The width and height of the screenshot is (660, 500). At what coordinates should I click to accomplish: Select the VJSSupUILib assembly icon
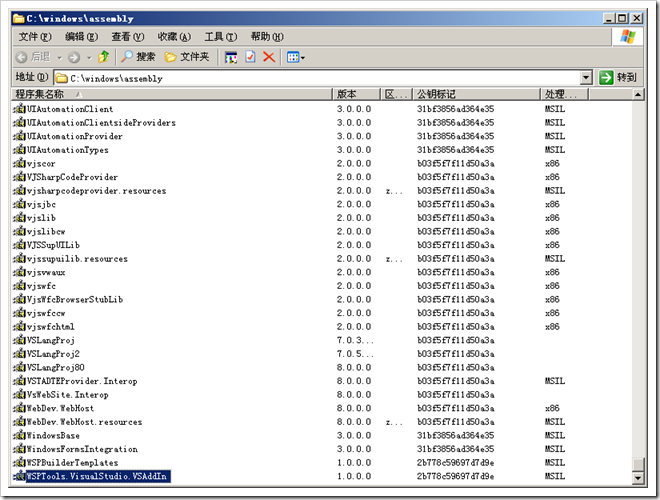pyautogui.click(x=19, y=245)
